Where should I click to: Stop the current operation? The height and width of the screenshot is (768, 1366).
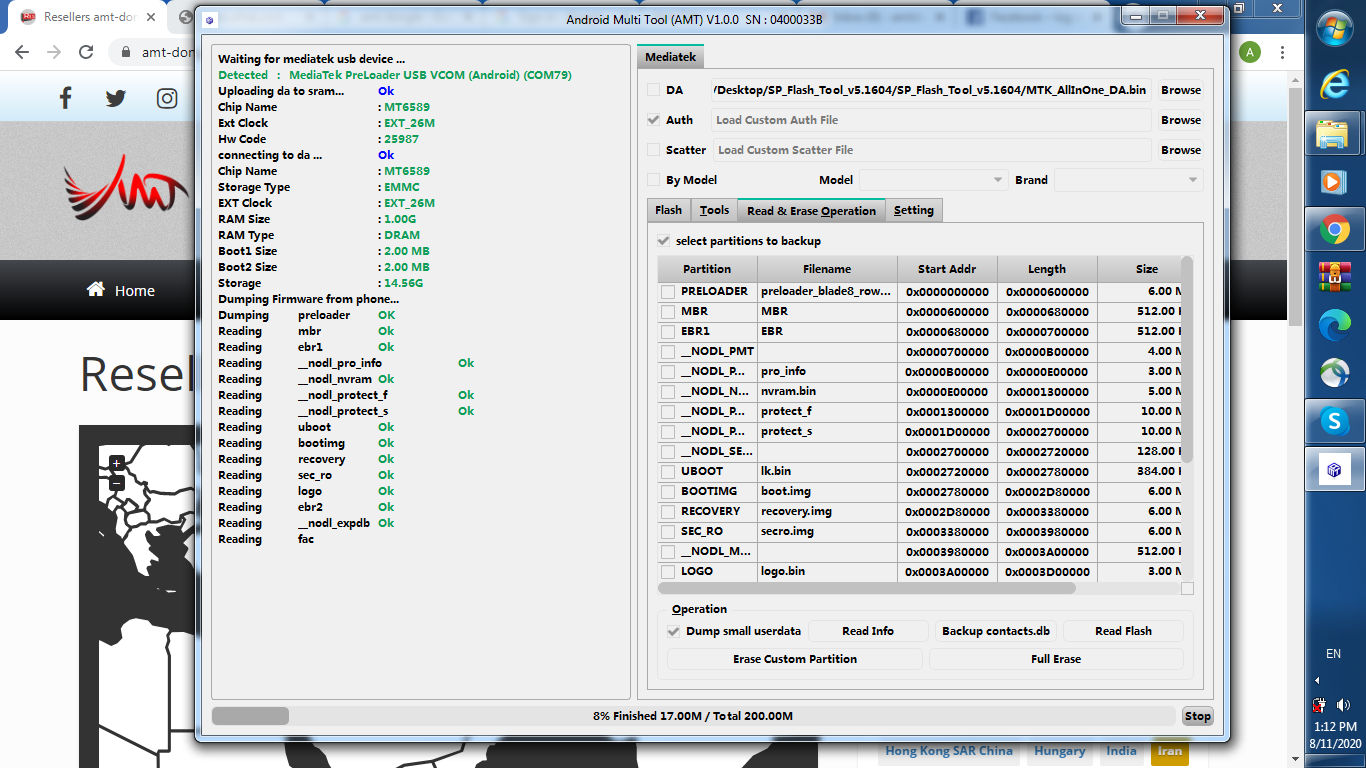[1198, 716]
